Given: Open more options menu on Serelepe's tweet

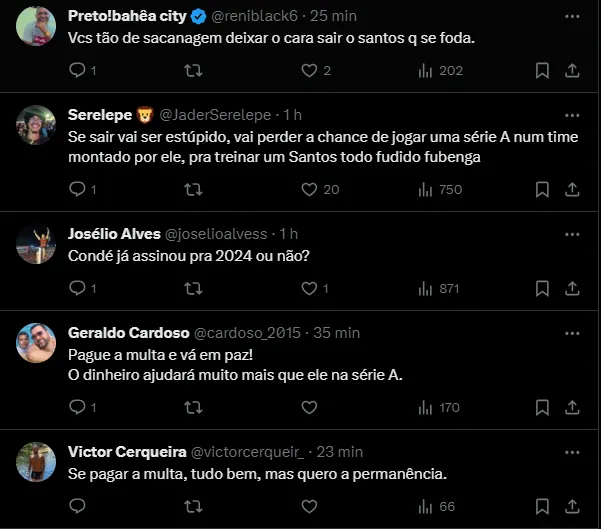Looking at the screenshot, I should 571,113.
